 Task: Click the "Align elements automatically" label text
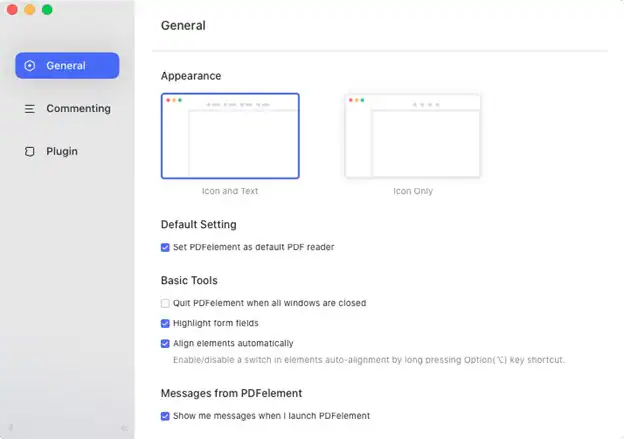click(x=233, y=343)
